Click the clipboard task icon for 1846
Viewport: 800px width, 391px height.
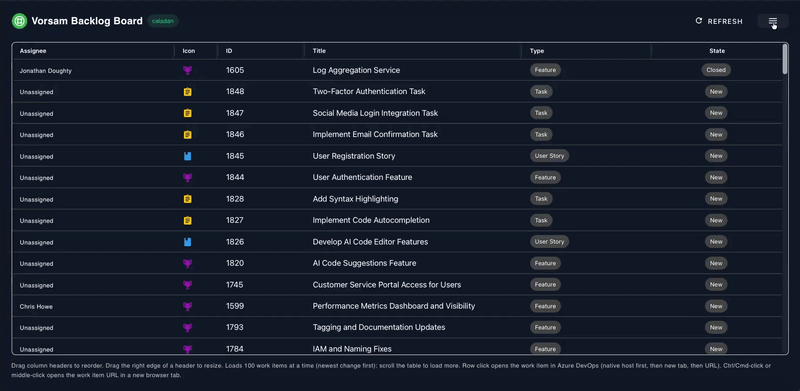[x=187, y=135]
